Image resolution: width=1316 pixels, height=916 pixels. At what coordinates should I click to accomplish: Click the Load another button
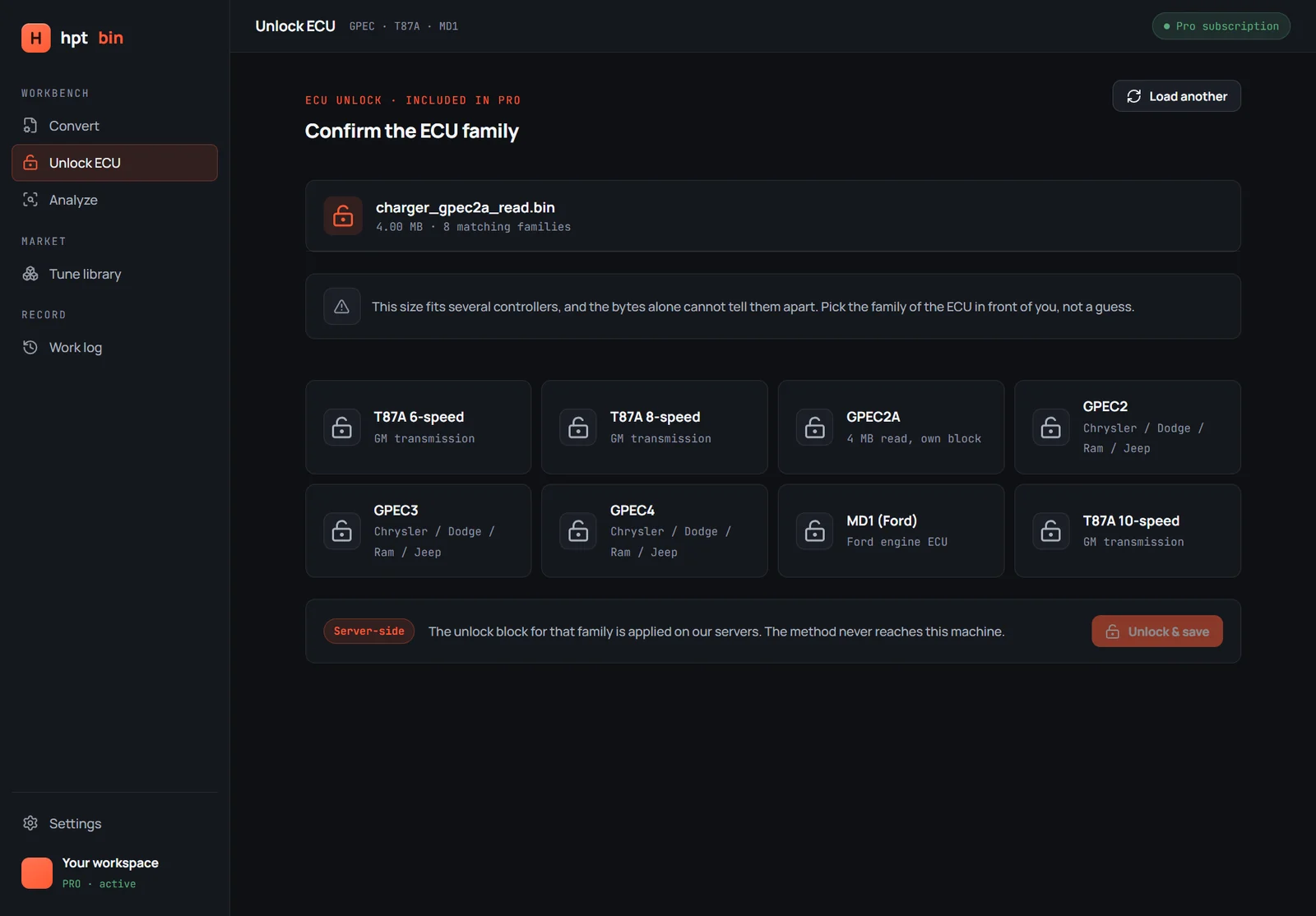pyautogui.click(x=1176, y=96)
